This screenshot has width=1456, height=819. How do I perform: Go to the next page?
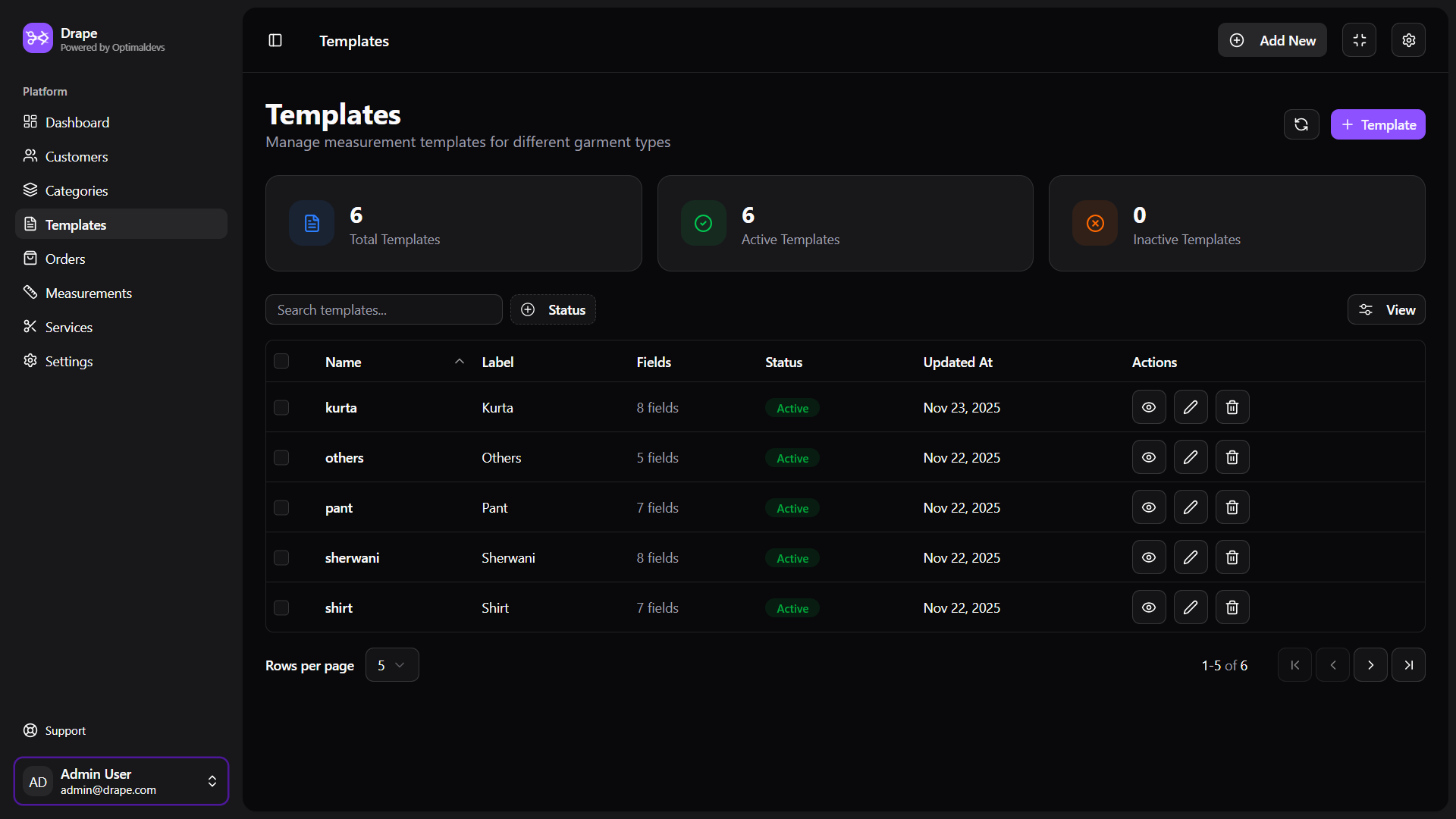click(1370, 665)
